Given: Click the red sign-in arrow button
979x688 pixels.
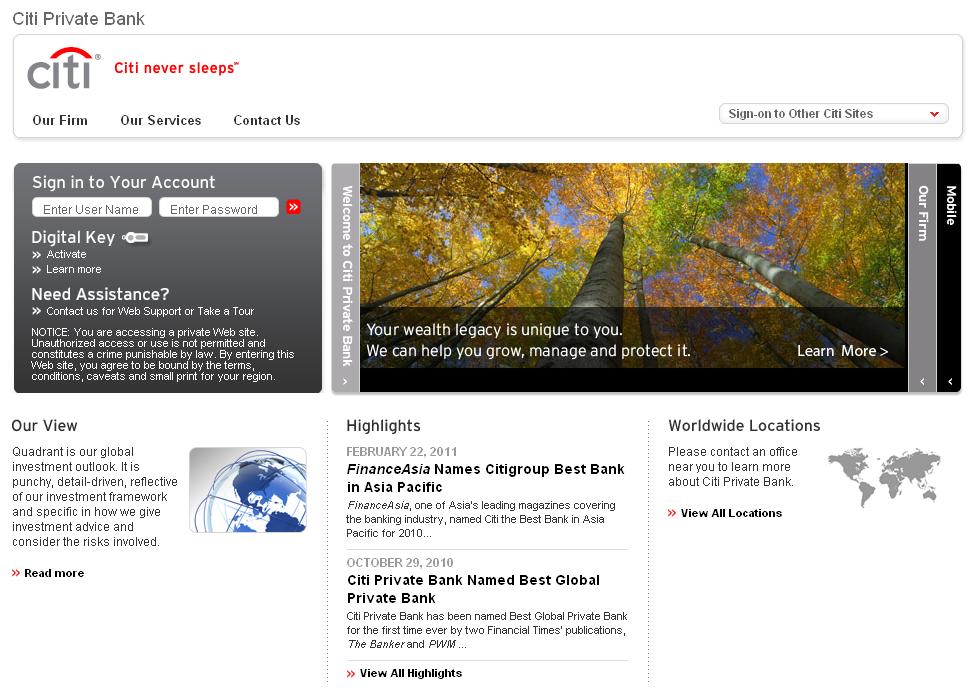Looking at the screenshot, I should (x=293, y=207).
